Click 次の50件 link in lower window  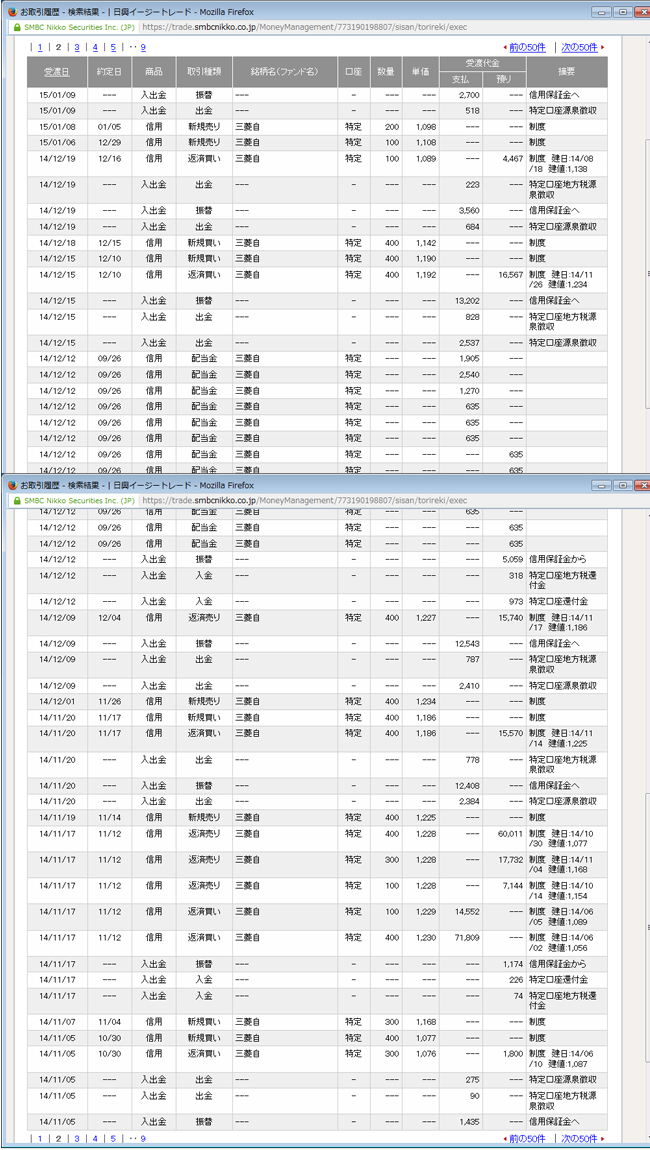coord(580,1138)
